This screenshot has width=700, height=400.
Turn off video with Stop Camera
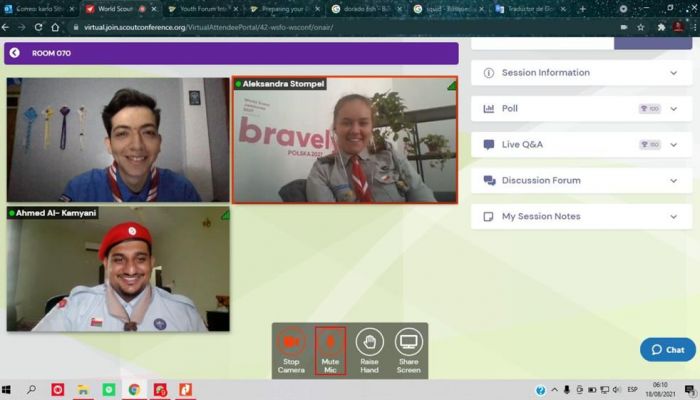tap(291, 350)
